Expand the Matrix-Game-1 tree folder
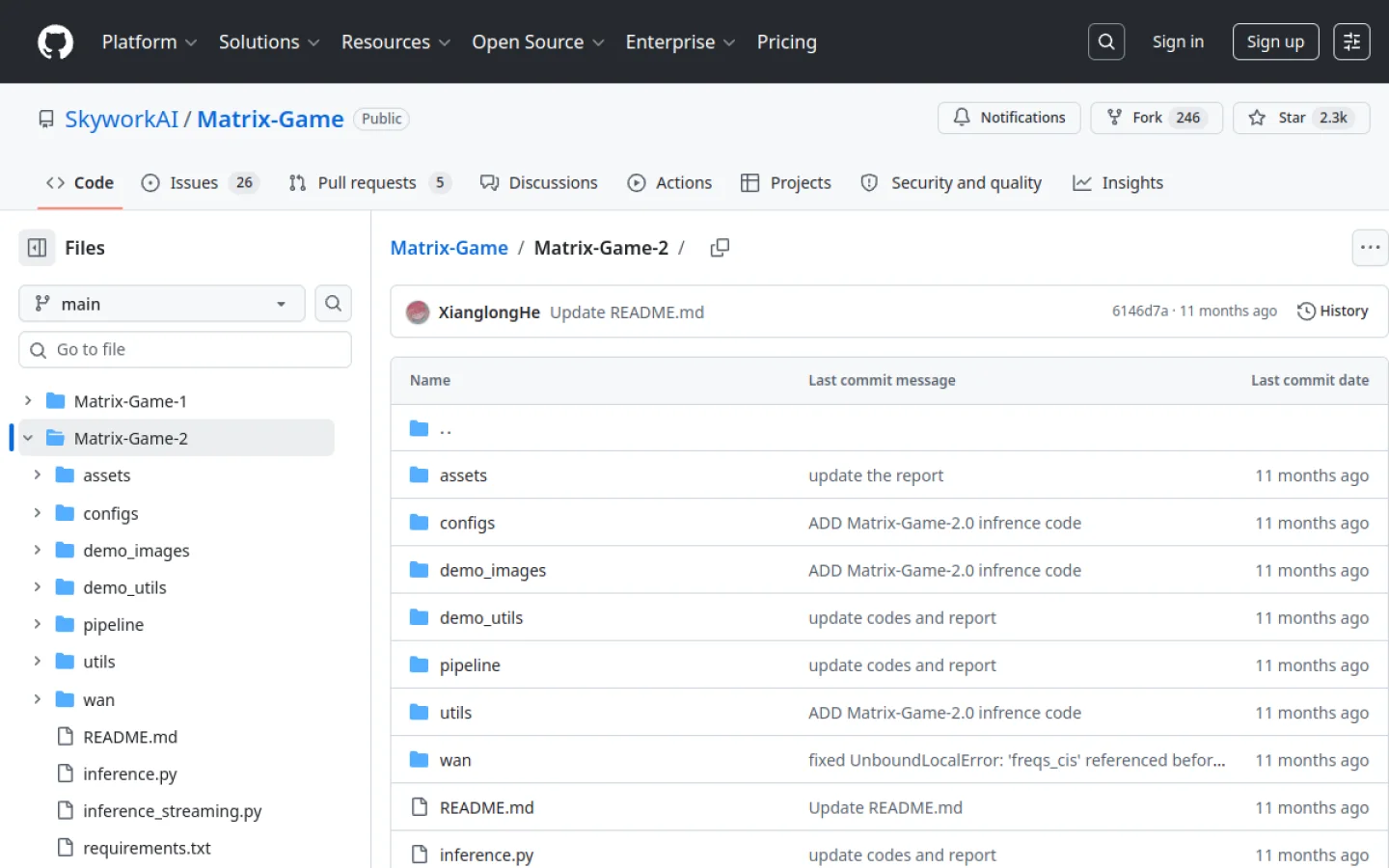1389x868 pixels. (28, 401)
